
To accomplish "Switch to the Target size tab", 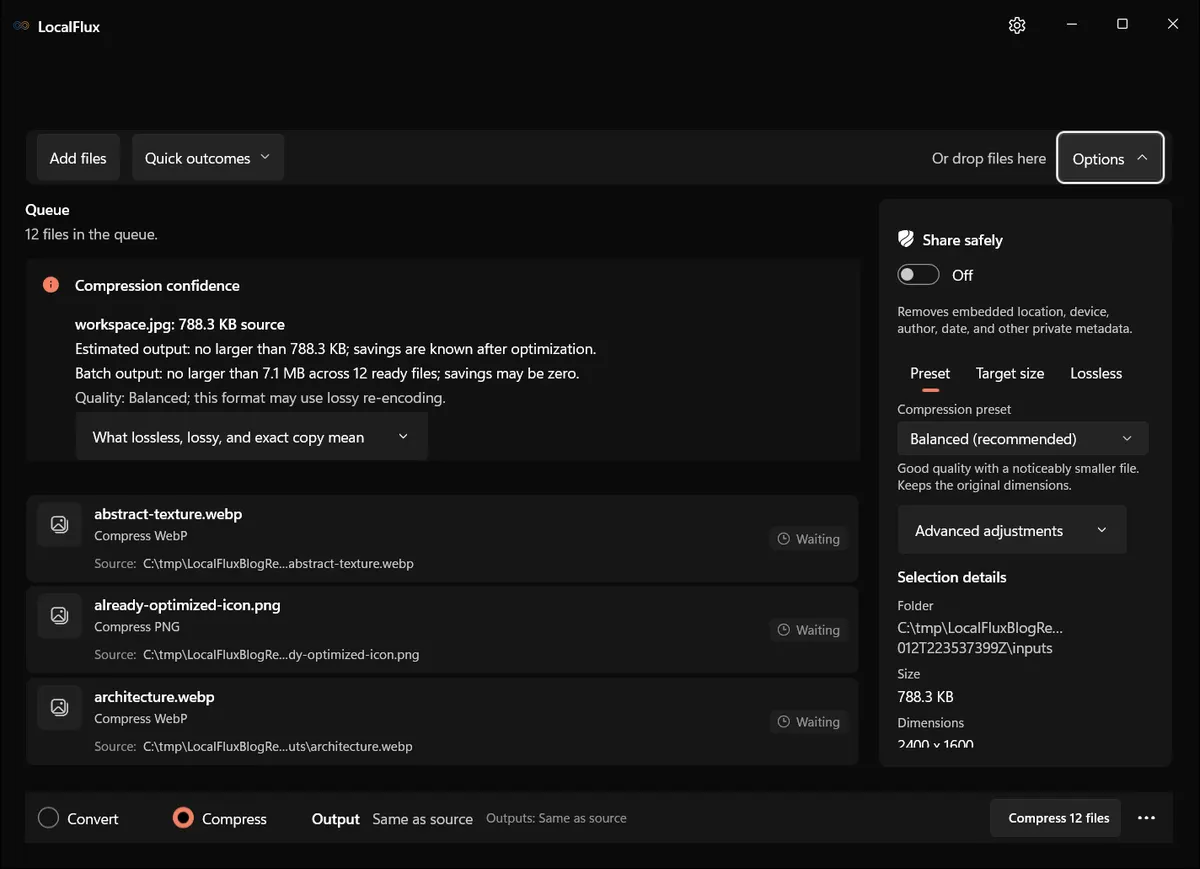I will pyautogui.click(x=1010, y=373).
